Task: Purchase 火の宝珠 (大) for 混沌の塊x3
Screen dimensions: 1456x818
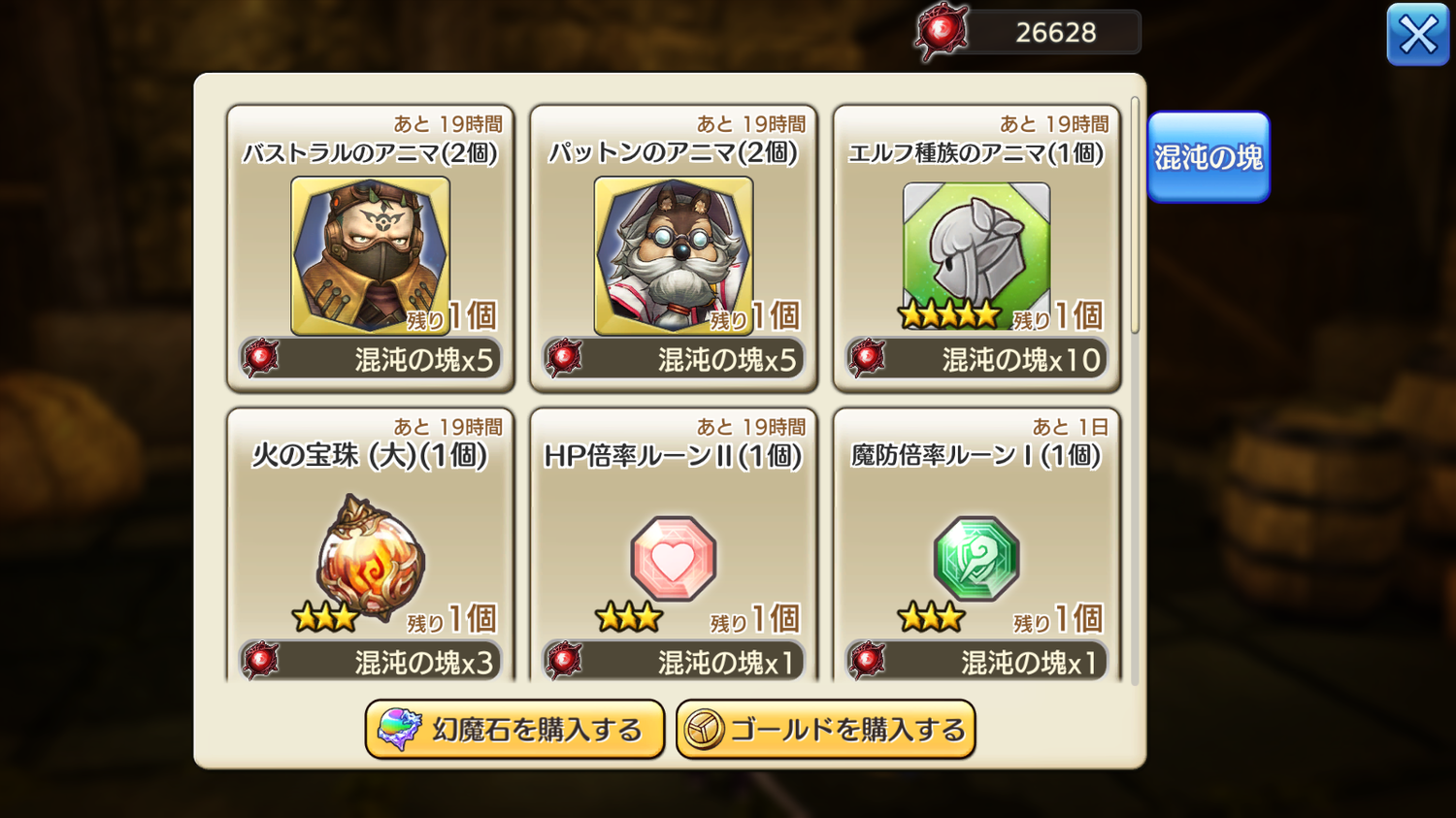Action: [370, 661]
